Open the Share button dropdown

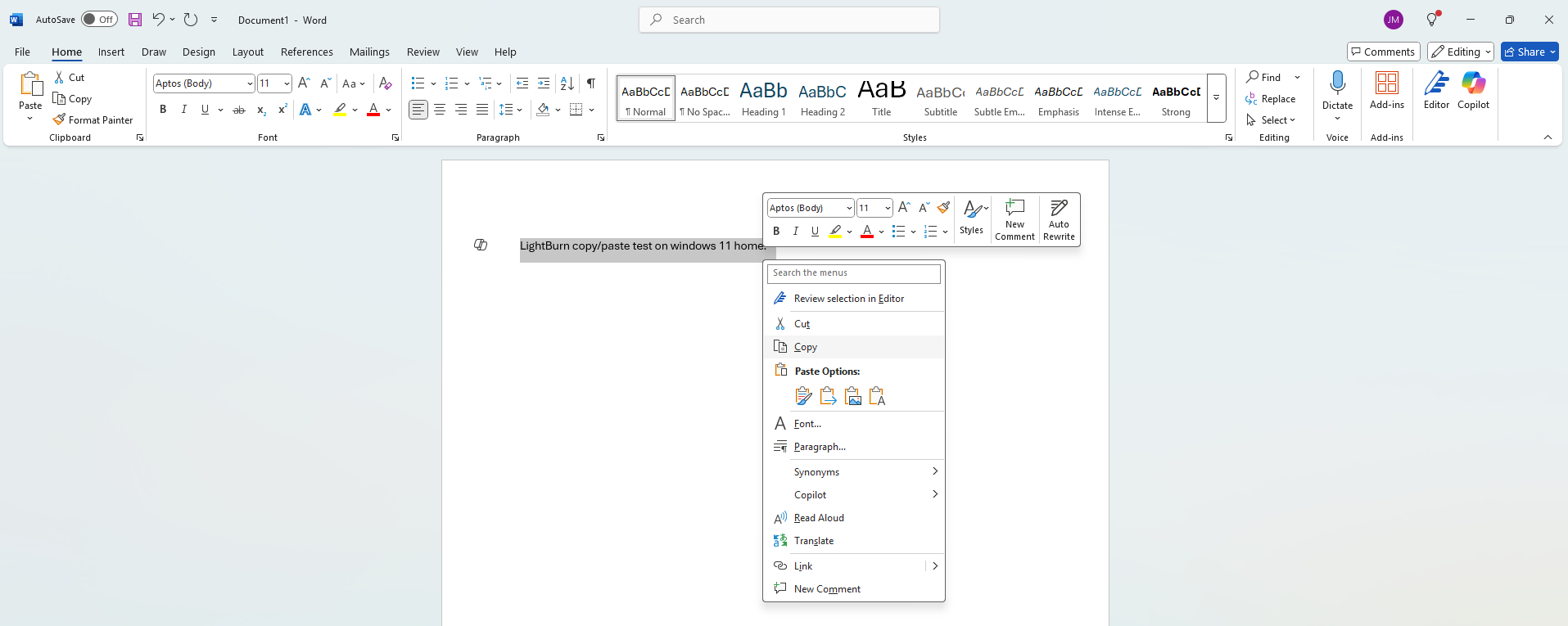pyautogui.click(x=1552, y=52)
